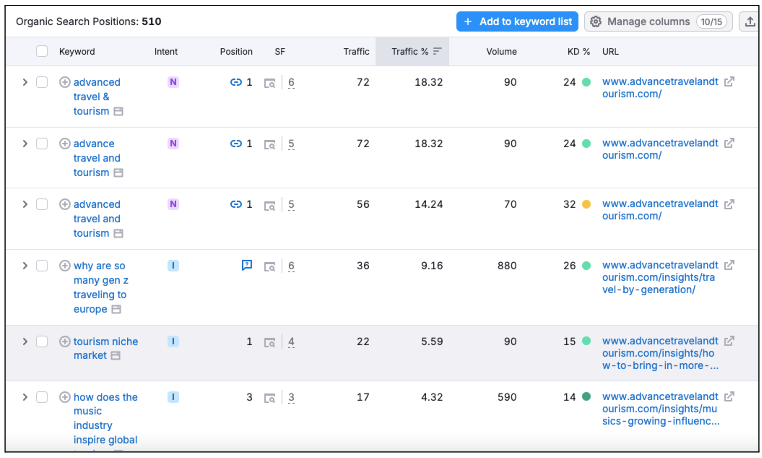Open external link icon for travel-by-generation URL
The image size is (762, 458).
point(729,265)
